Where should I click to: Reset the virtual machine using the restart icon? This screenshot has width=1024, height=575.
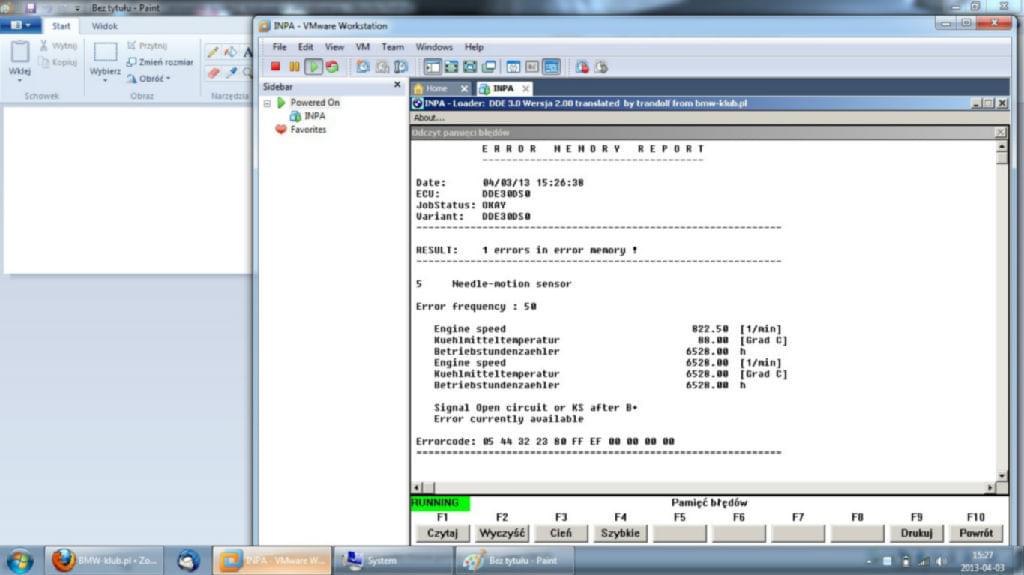point(332,67)
